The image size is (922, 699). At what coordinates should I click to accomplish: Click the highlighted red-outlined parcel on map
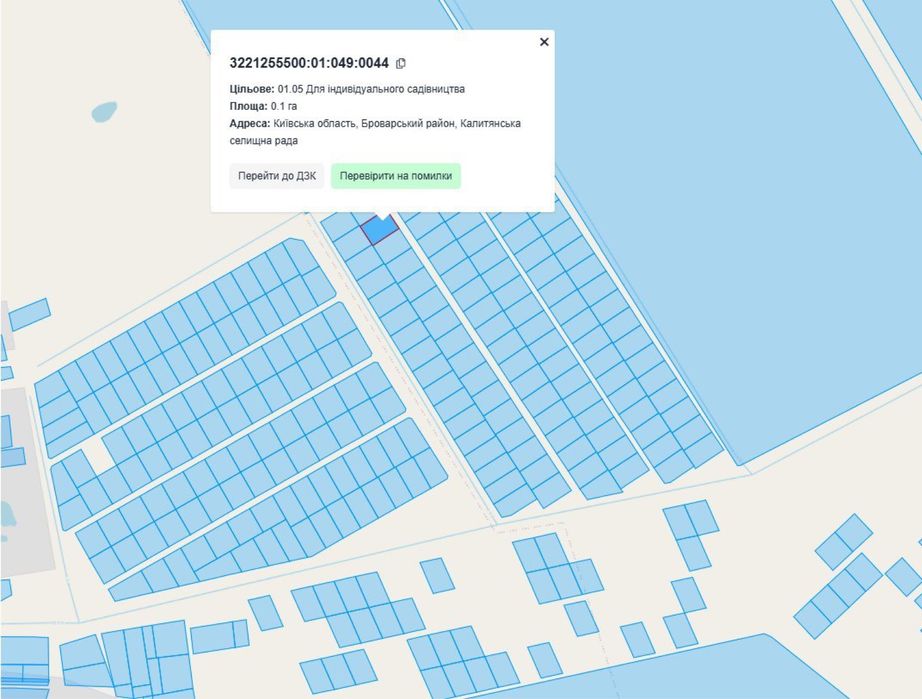click(x=379, y=229)
